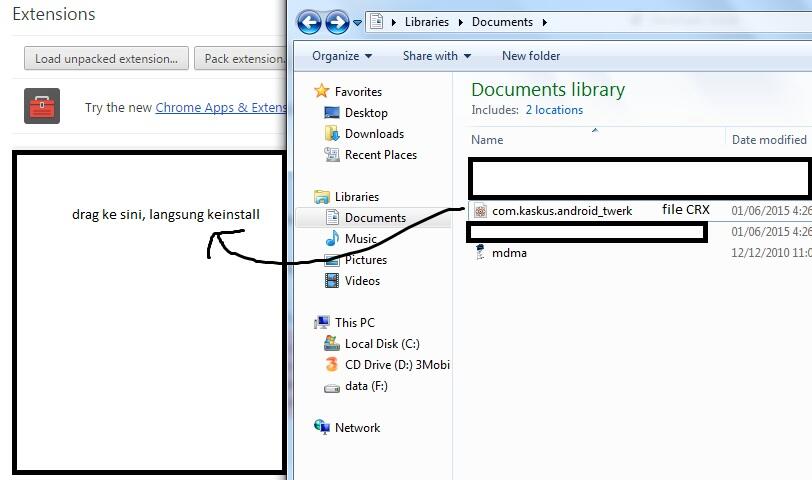Click the This PC computer icon
812x480 pixels.
[x=322, y=323]
